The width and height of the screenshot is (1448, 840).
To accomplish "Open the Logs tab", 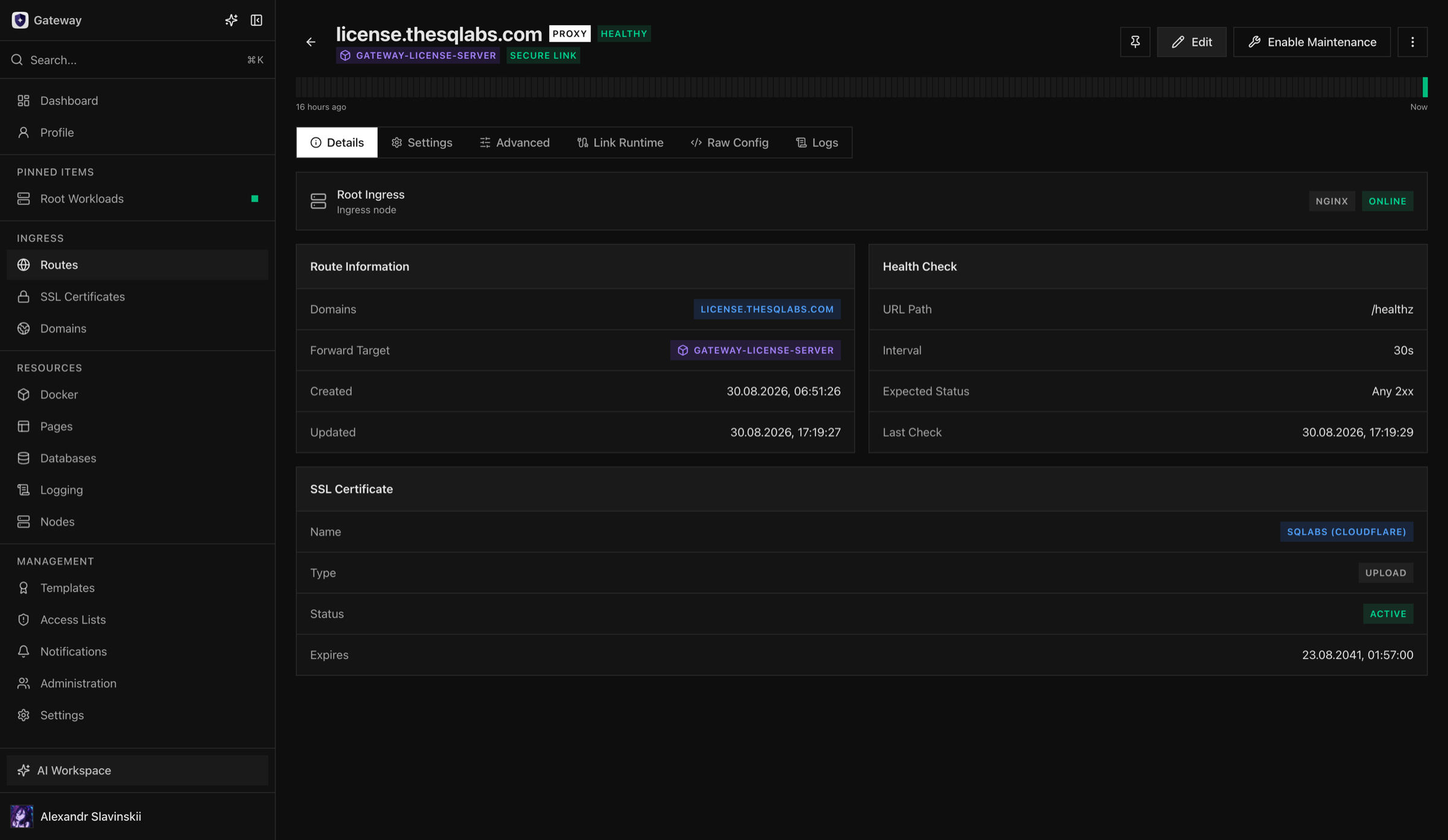I will [817, 142].
